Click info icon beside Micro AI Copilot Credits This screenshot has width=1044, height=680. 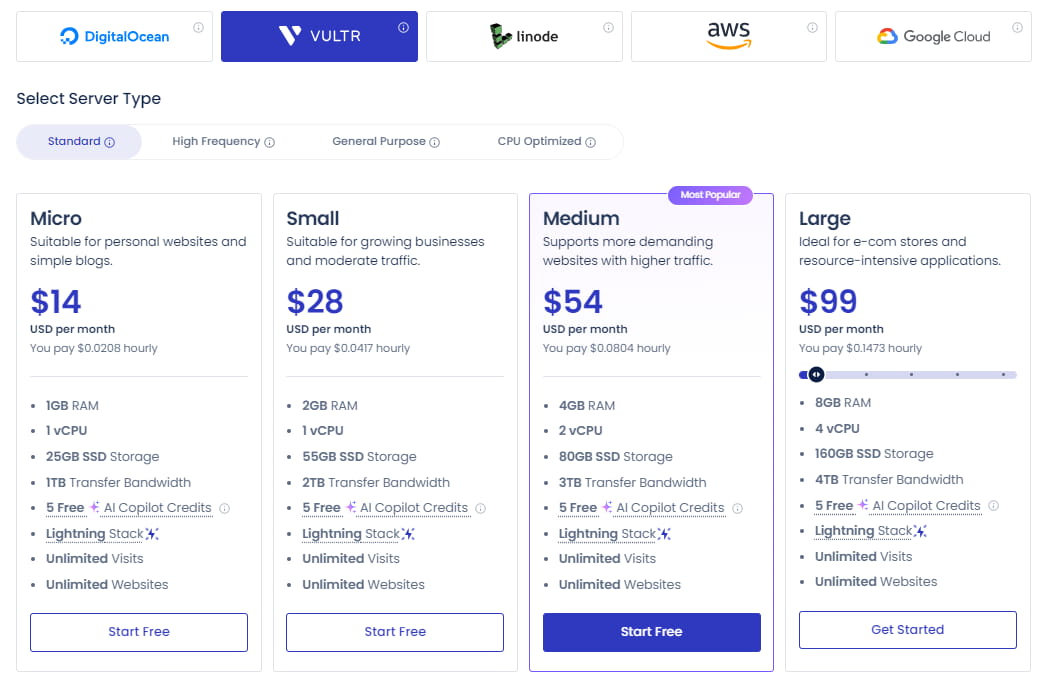(225, 508)
